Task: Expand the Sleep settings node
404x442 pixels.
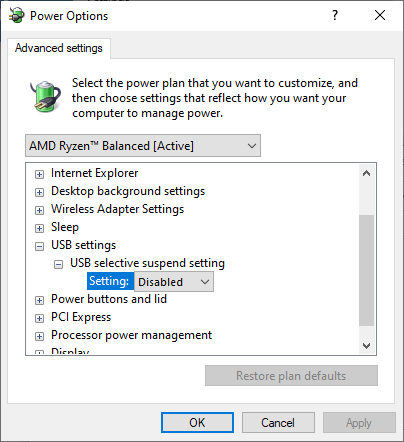Action: pos(39,228)
